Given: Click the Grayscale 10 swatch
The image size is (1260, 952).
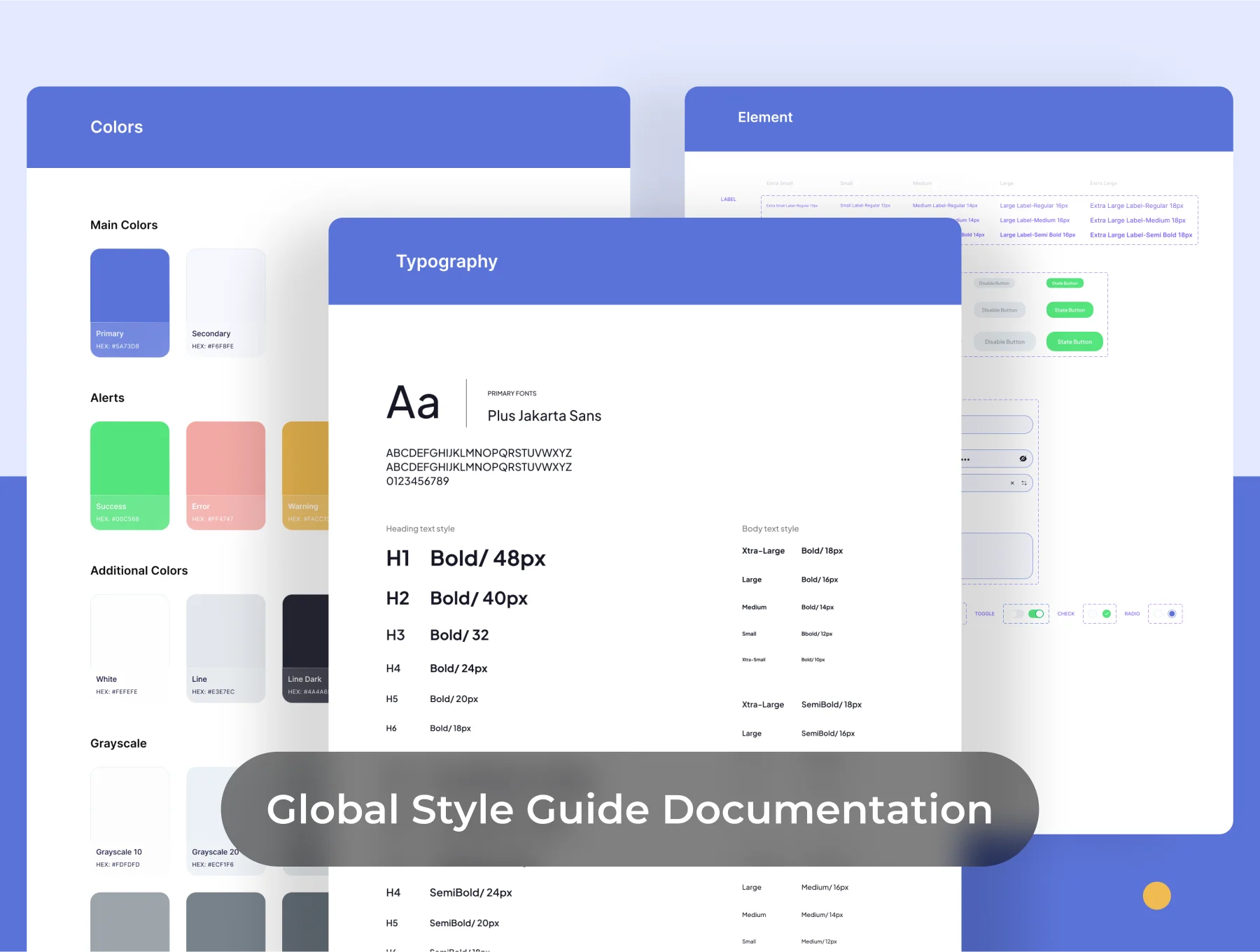Looking at the screenshot, I should click(x=129, y=821).
